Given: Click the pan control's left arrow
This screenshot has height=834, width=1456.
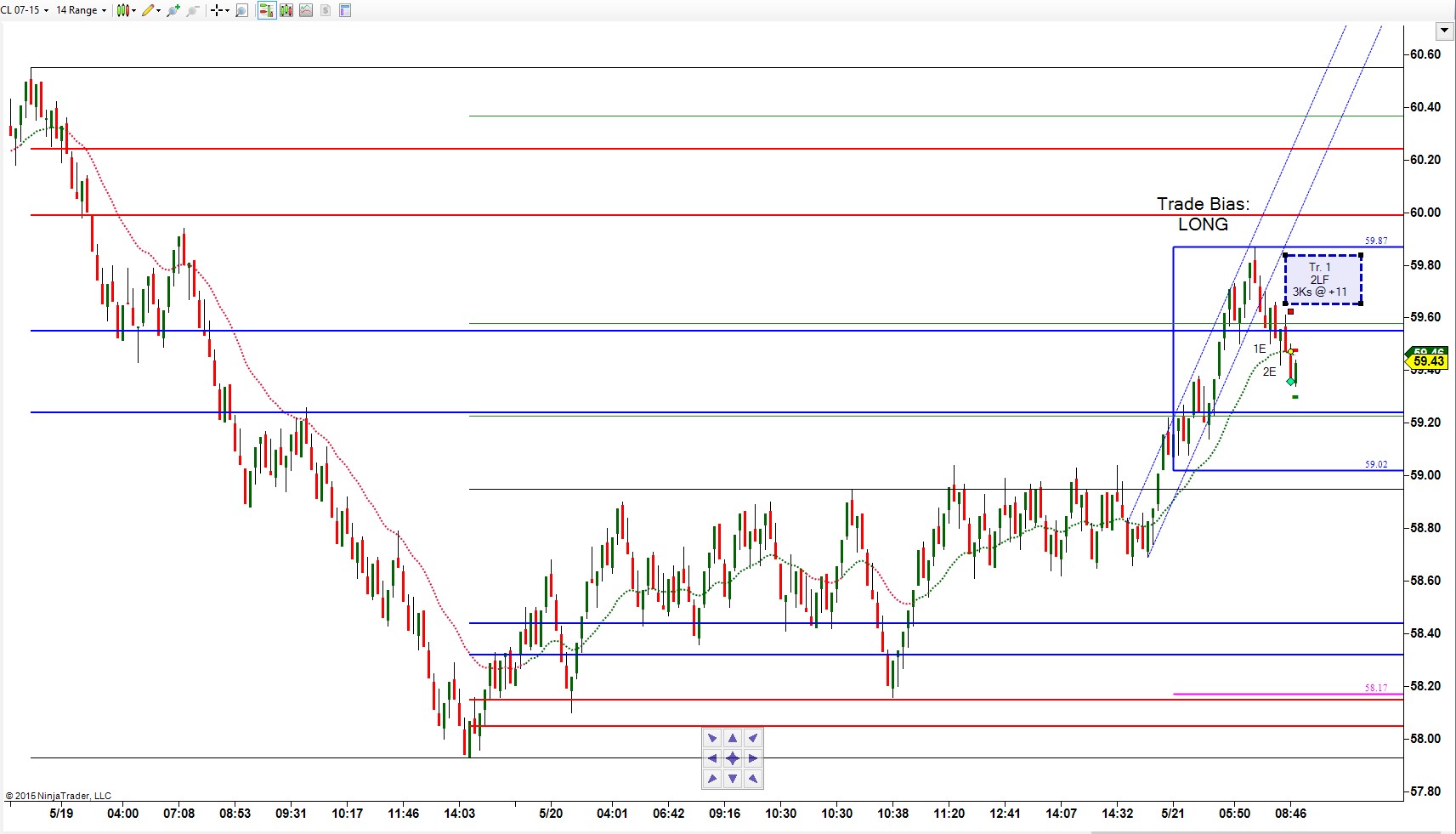Looking at the screenshot, I should point(712,758).
